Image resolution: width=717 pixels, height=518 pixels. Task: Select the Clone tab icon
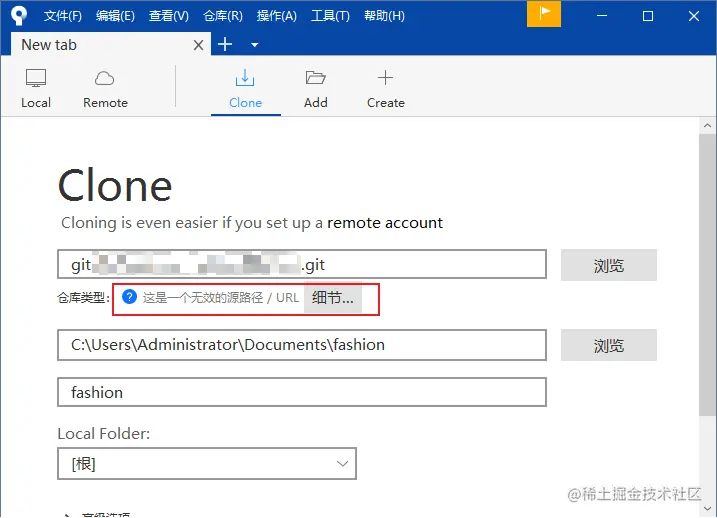pyautogui.click(x=245, y=78)
